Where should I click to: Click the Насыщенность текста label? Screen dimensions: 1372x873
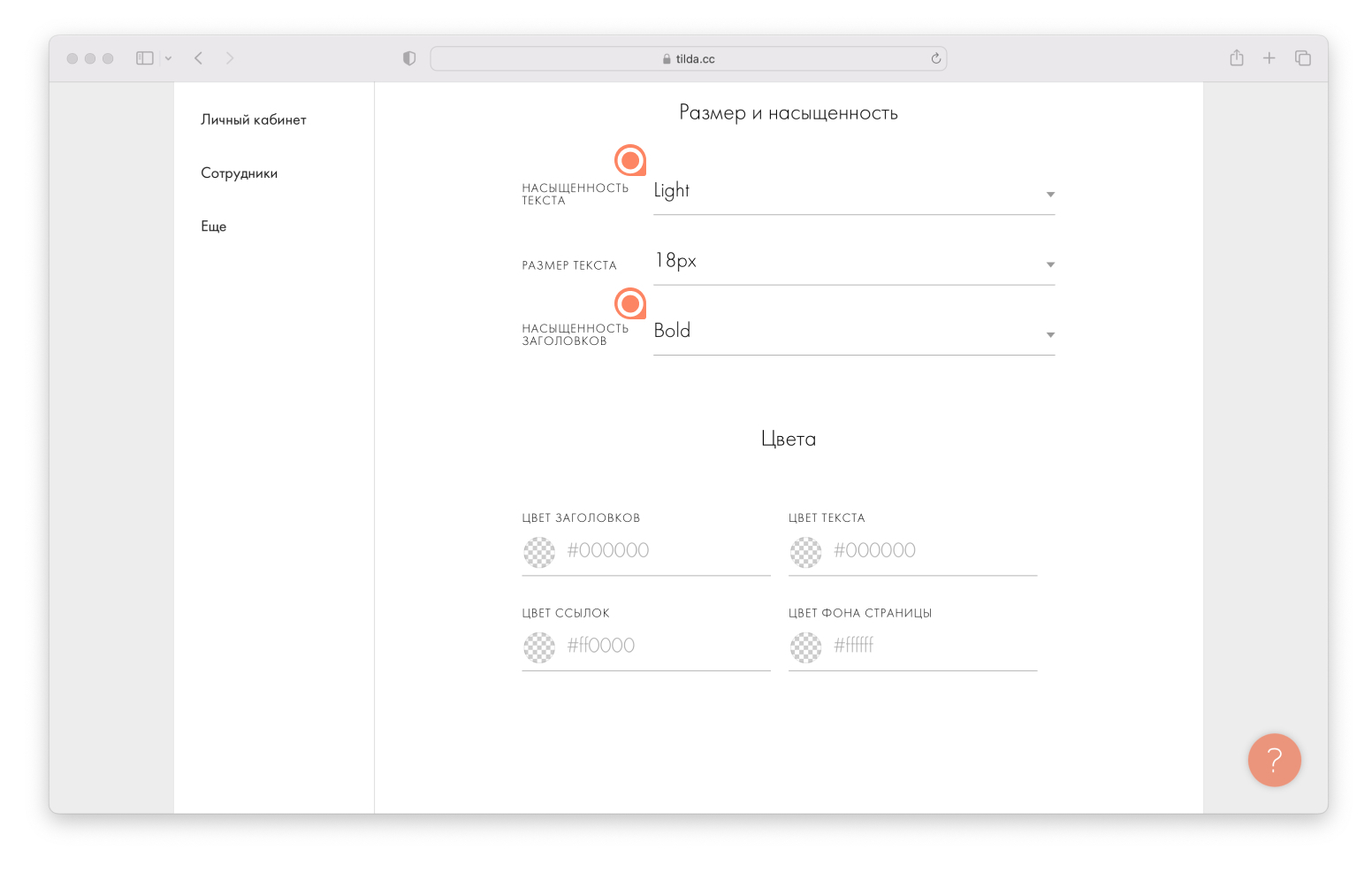(x=575, y=194)
